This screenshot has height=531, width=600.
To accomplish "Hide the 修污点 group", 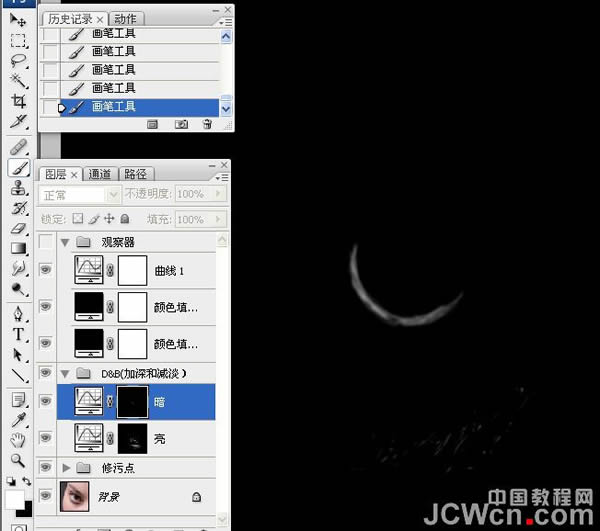I will pos(46,467).
